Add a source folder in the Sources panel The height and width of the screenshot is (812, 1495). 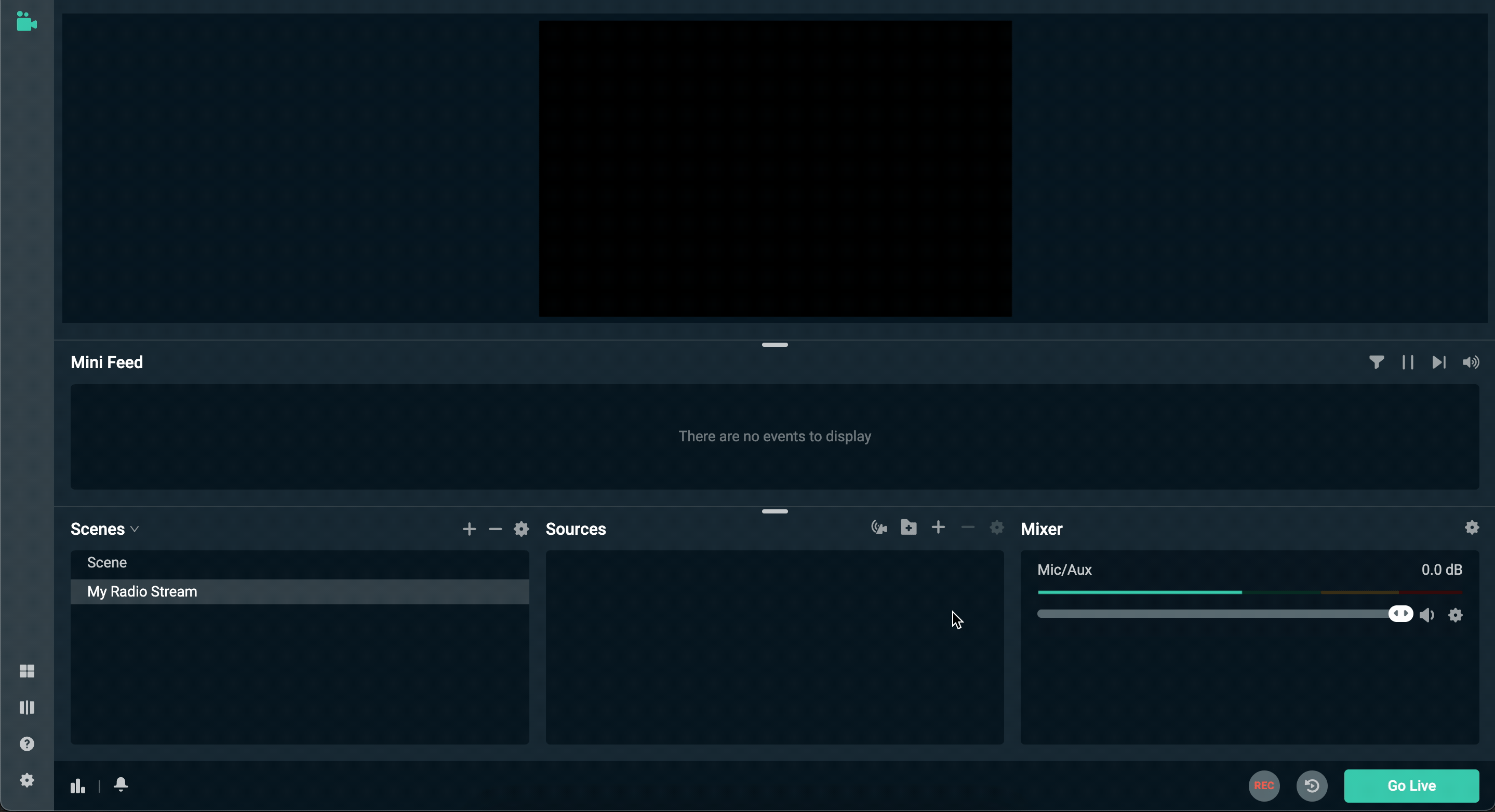click(908, 528)
